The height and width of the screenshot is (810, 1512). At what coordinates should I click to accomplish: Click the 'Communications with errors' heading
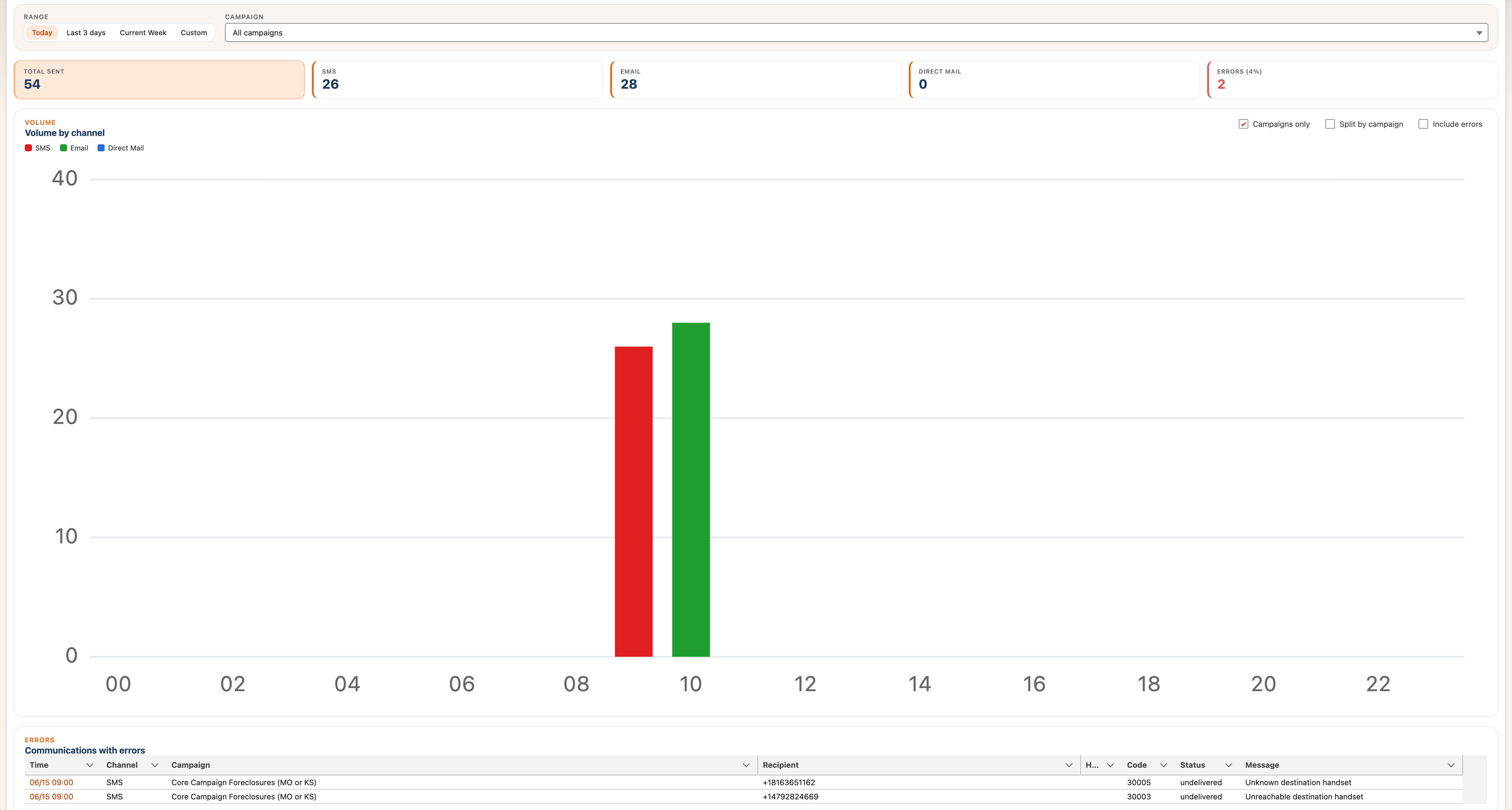pos(85,751)
